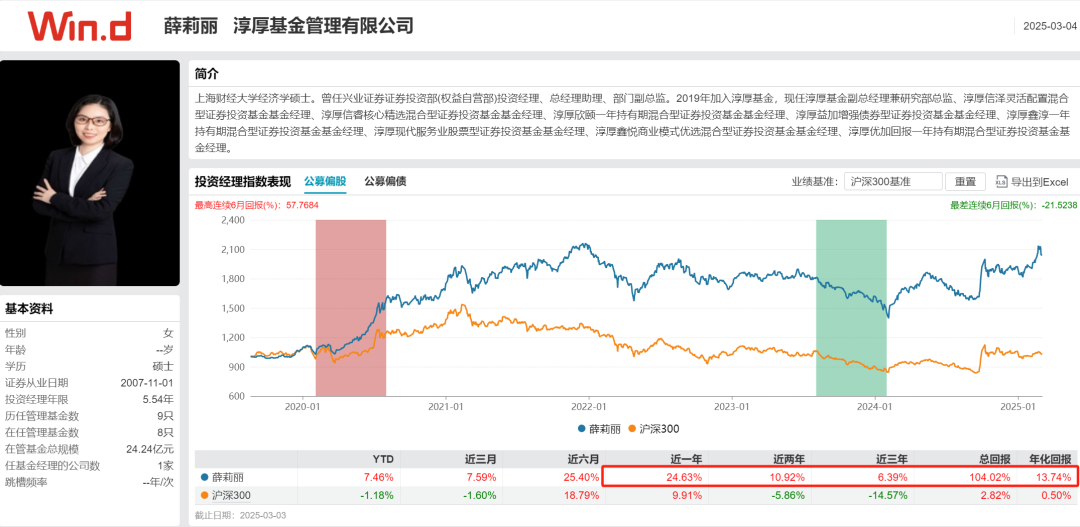Click the 简介 section heading
The height and width of the screenshot is (527, 1080).
pyautogui.click(x=207, y=74)
